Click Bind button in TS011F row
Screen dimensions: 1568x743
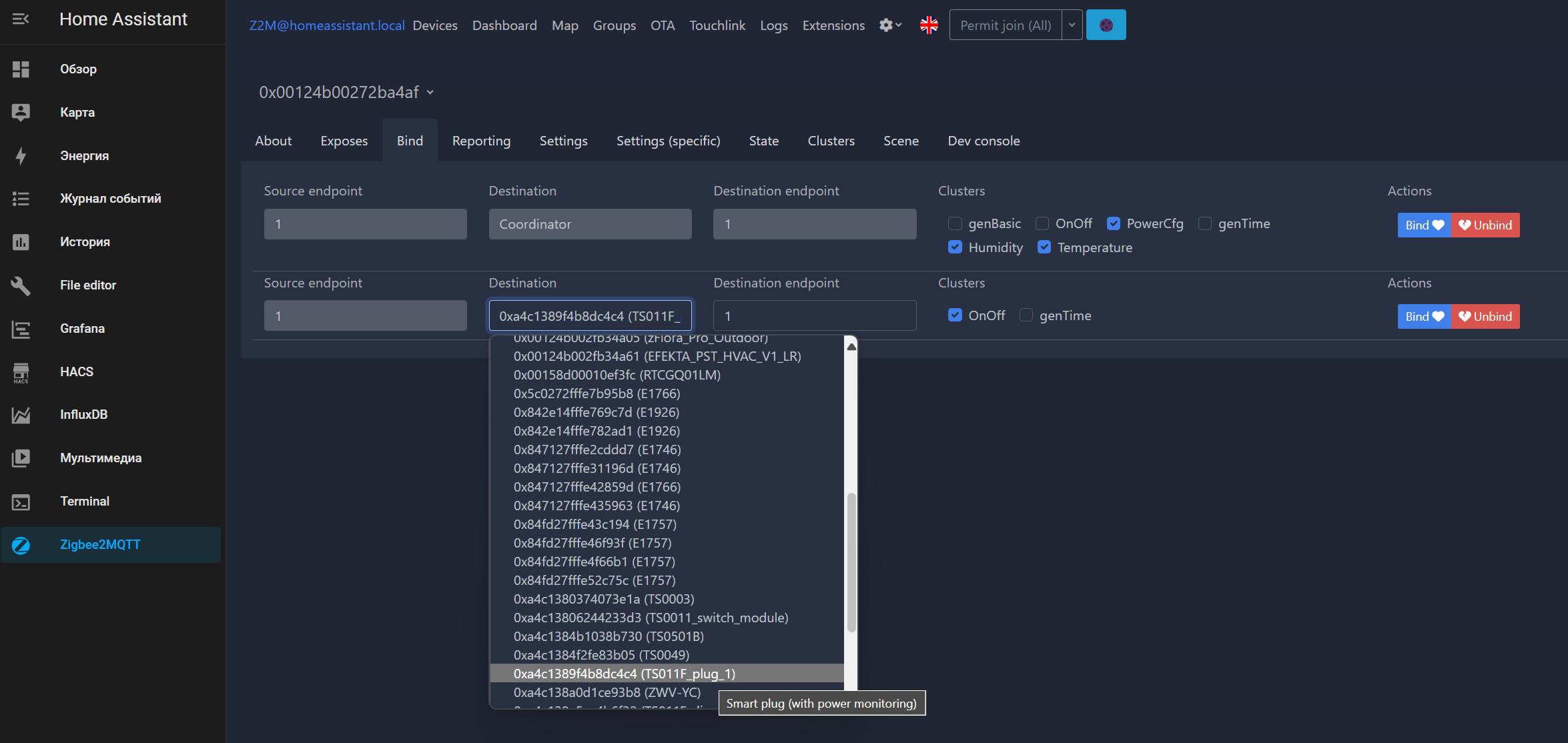pyautogui.click(x=1425, y=316)
